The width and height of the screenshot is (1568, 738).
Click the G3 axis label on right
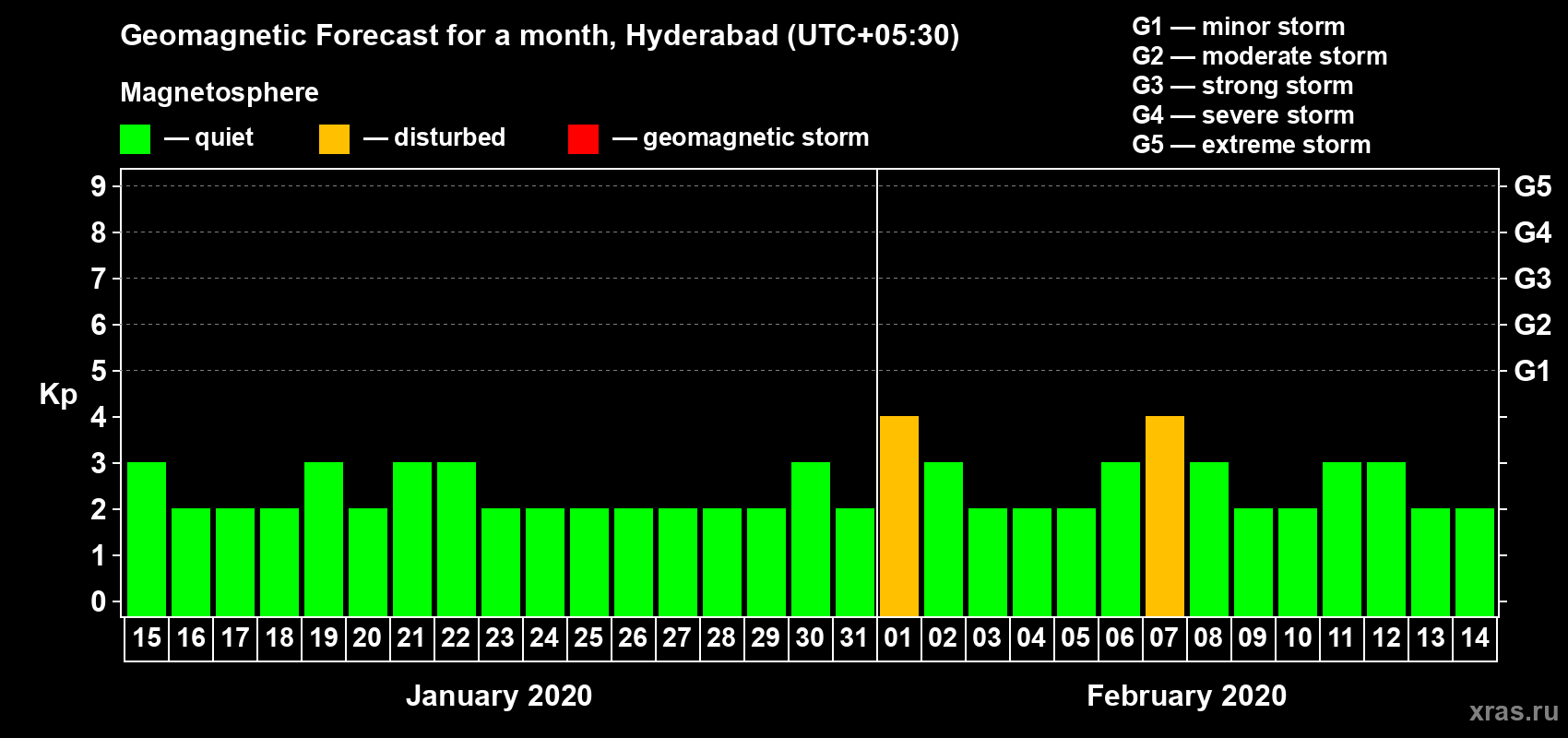(x=1533, y=279)
